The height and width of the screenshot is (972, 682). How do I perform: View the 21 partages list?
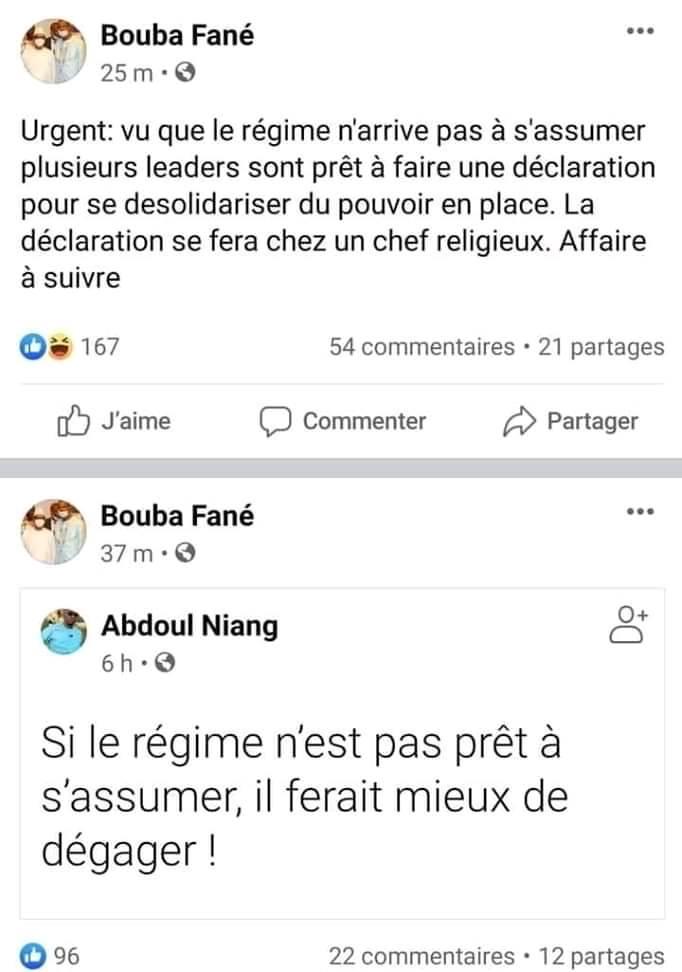pyautogui.click(x=601, y=347)
